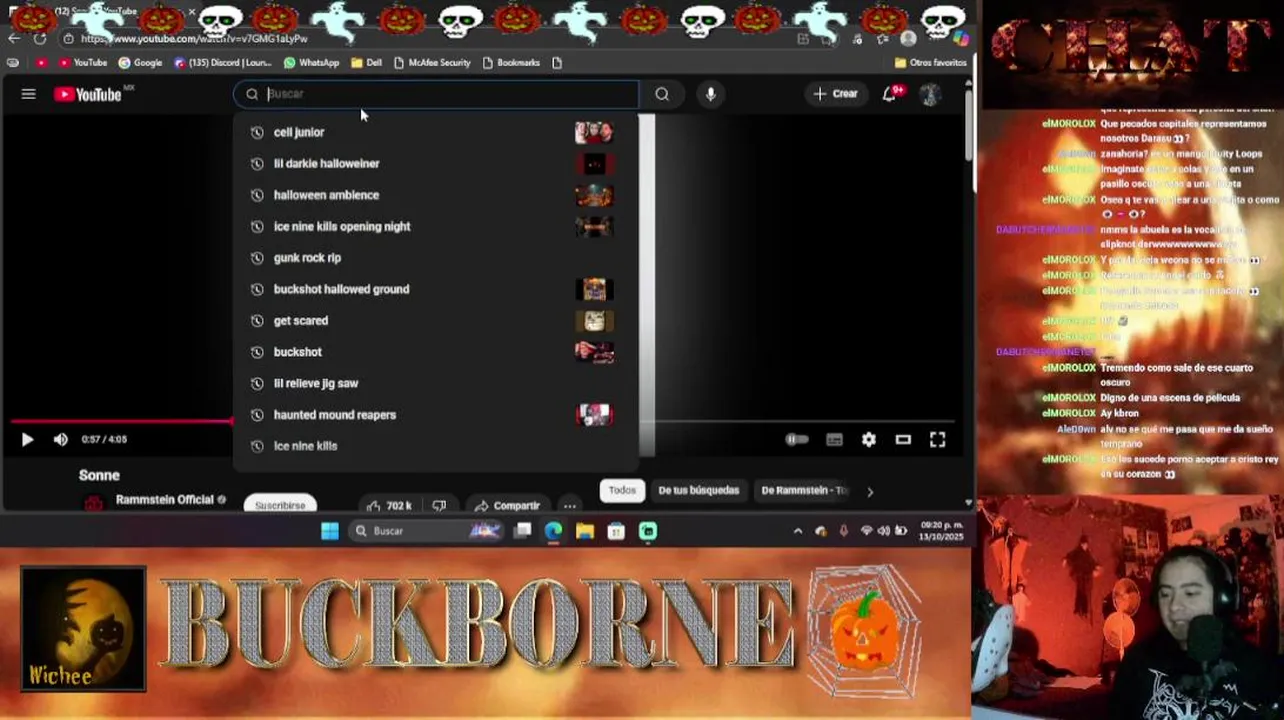Choose the 'ice nine kills' suggestion
This screenshot has width=1284, height=720.
(436, 446)
